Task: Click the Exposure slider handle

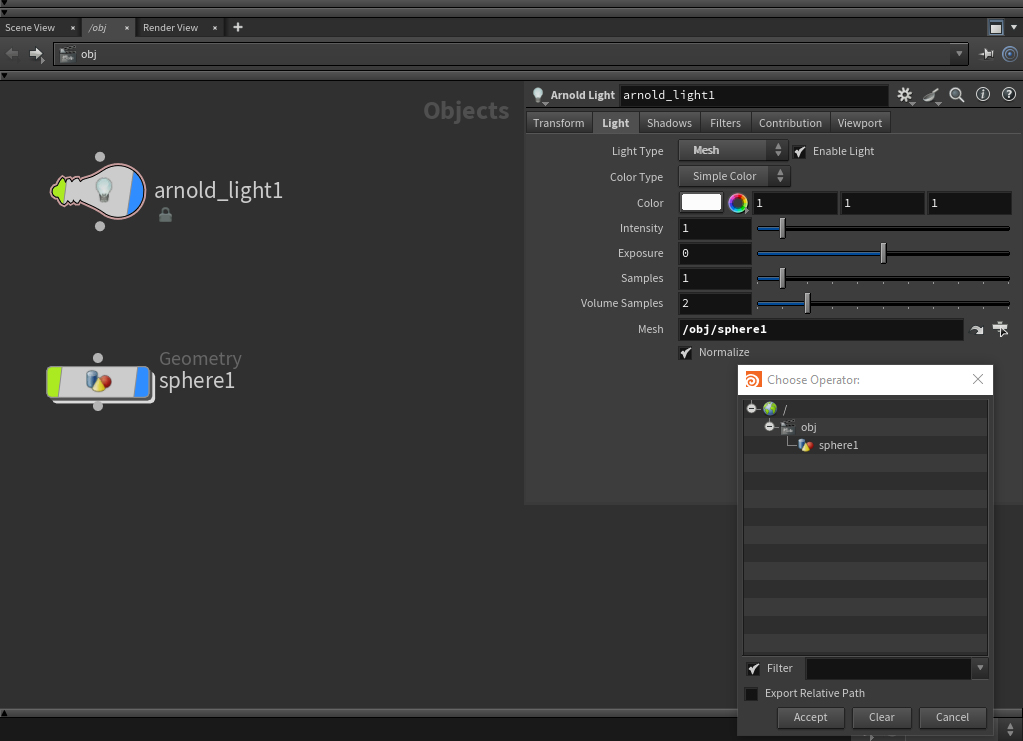Action: click(x=883, y=253)
